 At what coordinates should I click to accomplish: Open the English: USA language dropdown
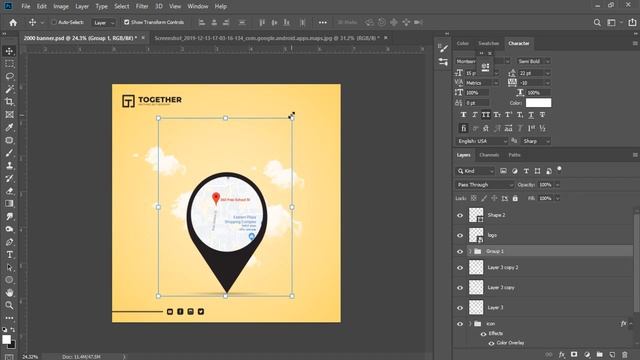click(x=481, y=141)
